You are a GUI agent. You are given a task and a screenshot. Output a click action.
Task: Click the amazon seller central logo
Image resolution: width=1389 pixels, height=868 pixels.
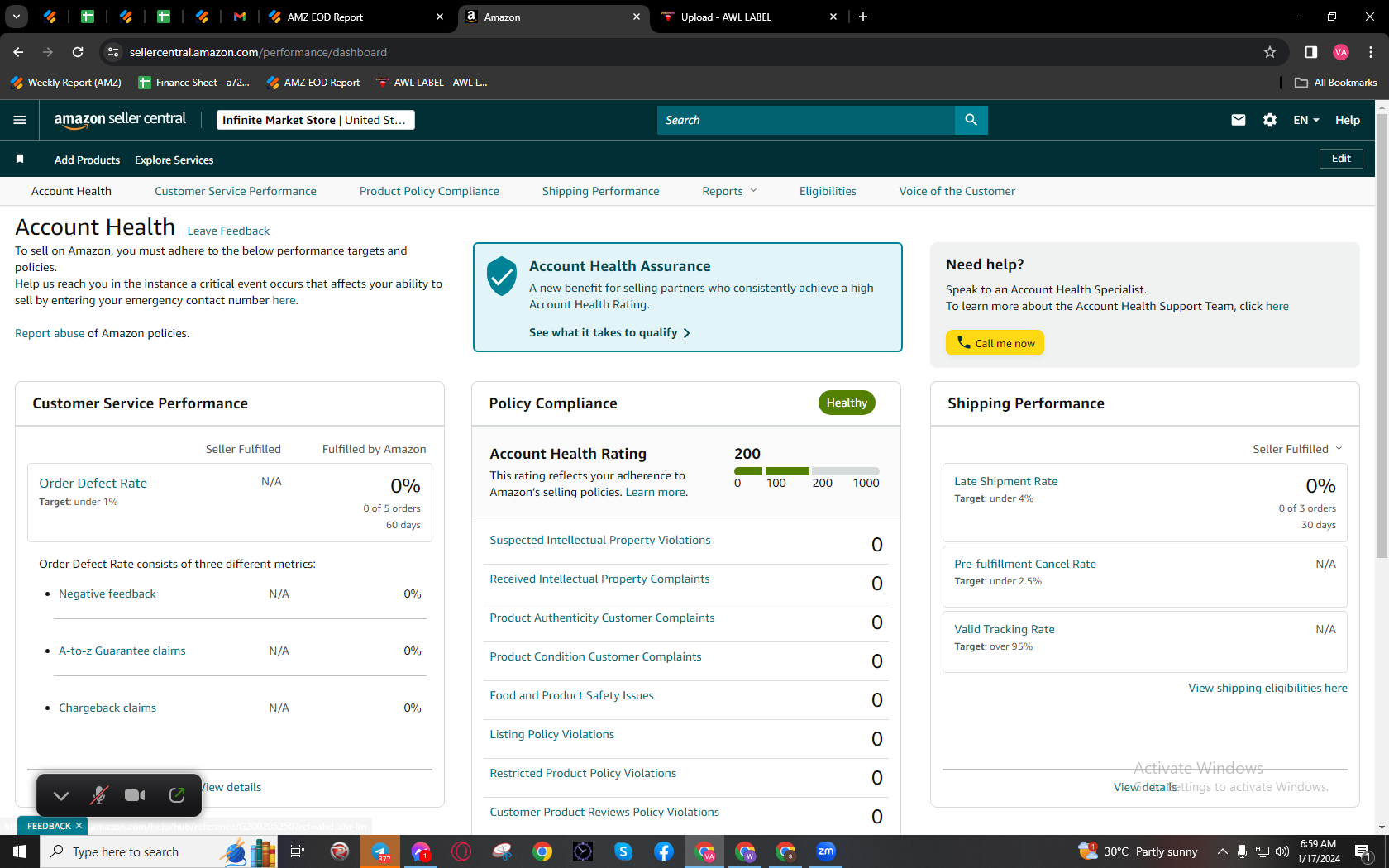(x=120, y=120)
